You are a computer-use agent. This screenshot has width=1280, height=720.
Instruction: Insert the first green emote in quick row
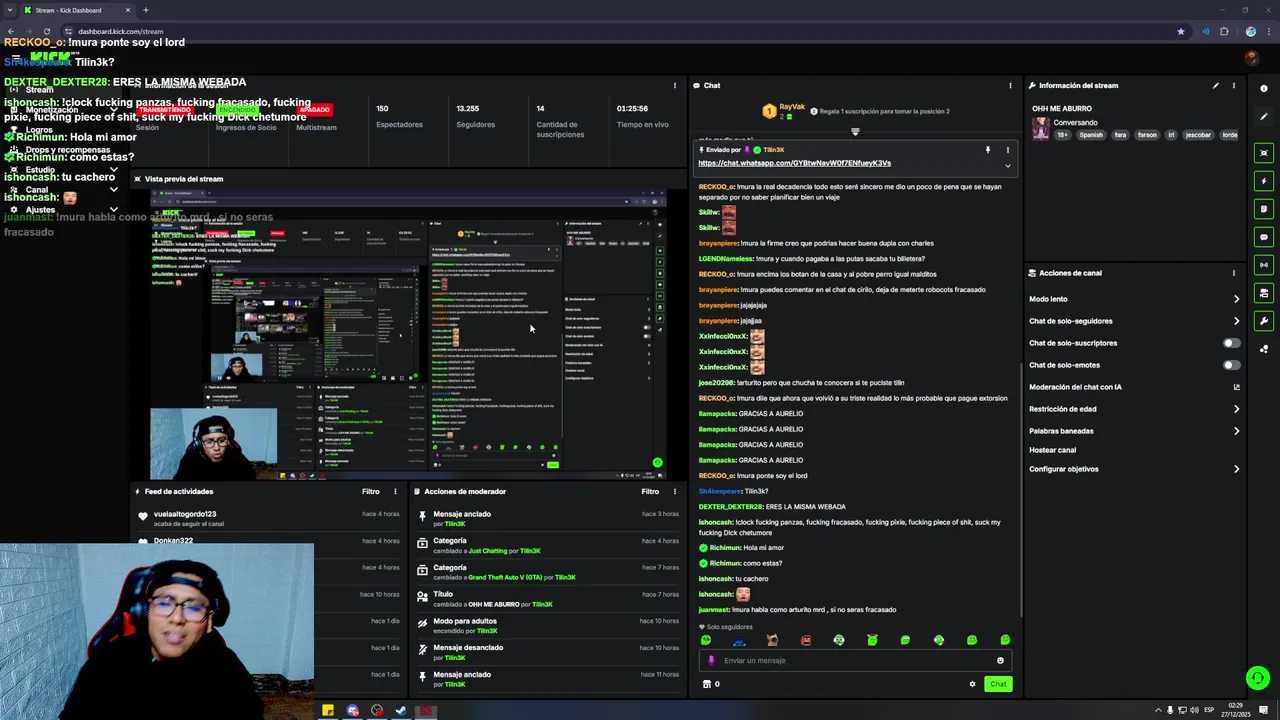pos(706,640)
